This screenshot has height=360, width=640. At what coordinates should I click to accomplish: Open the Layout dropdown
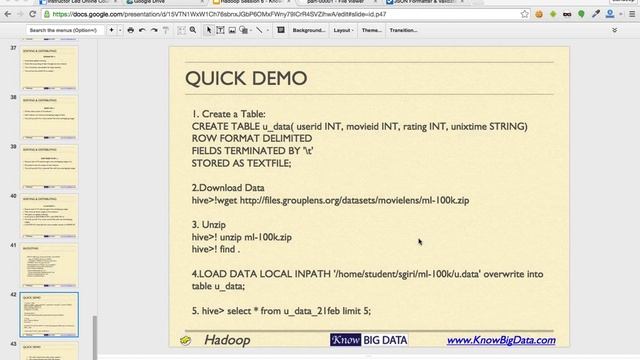(343, 30)
